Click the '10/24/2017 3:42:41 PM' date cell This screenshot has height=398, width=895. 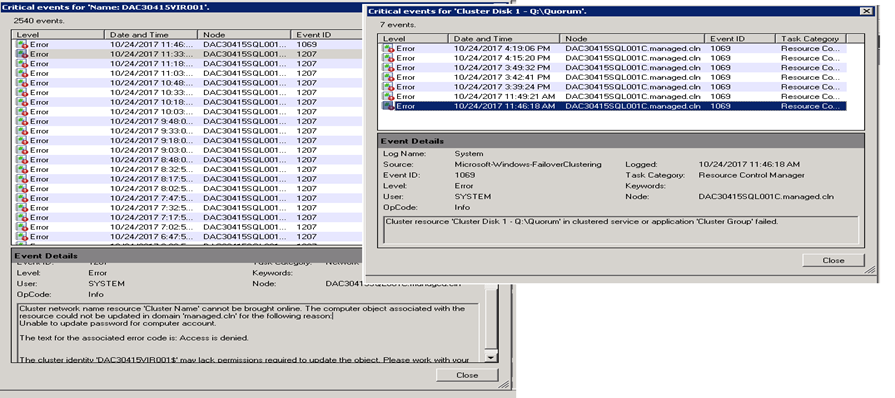coord(502,77)
